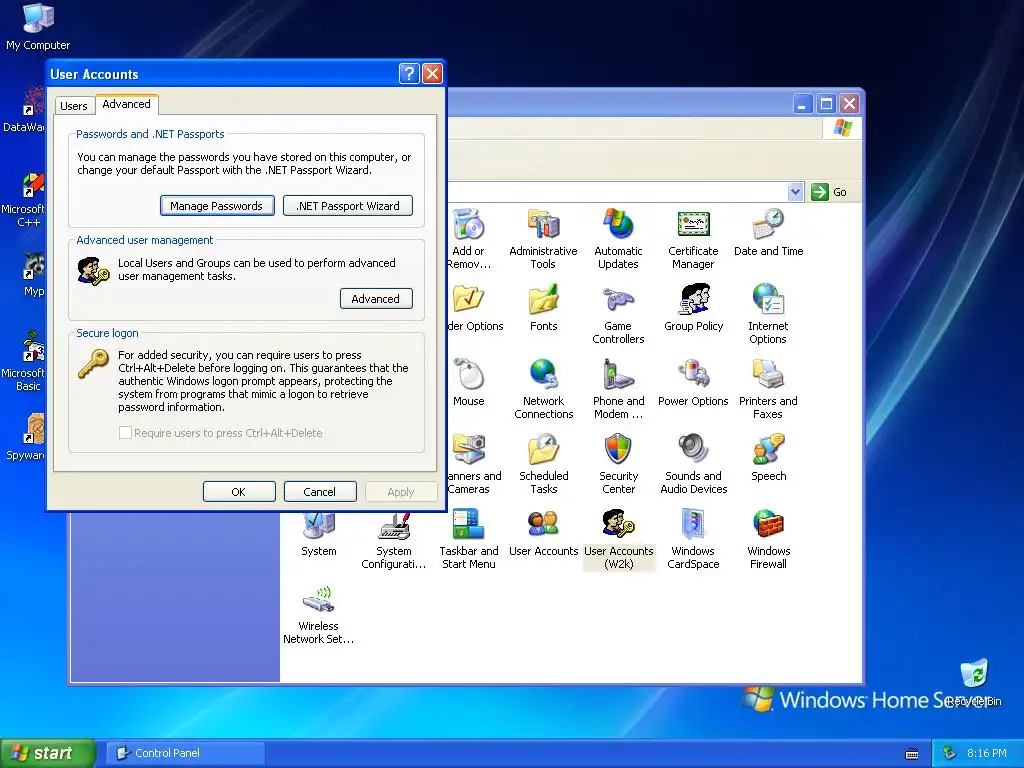The height and width of the screenshot is (768, 1024).
Task: Open My Computer desktop icon
Action: click(38, 27)
